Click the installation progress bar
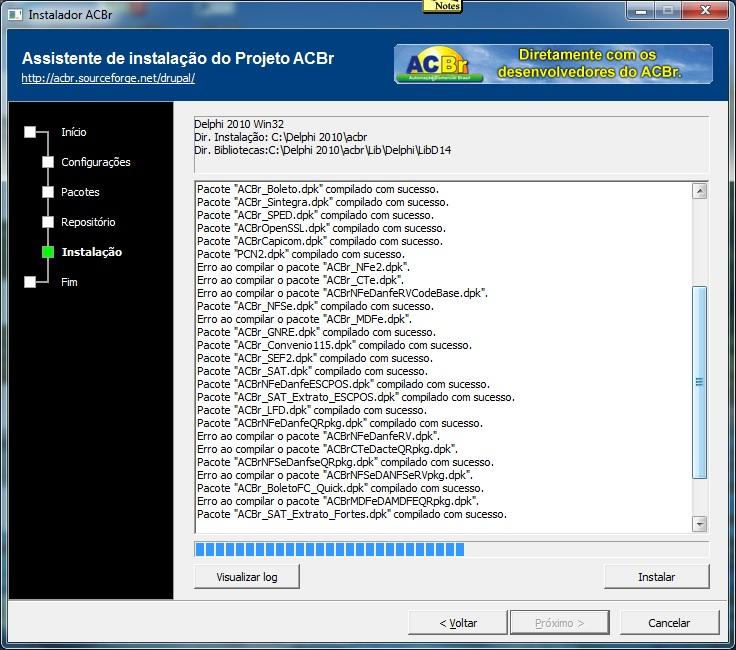The height and width of the screenshot is (650, 736). click(x=451, y=549)
